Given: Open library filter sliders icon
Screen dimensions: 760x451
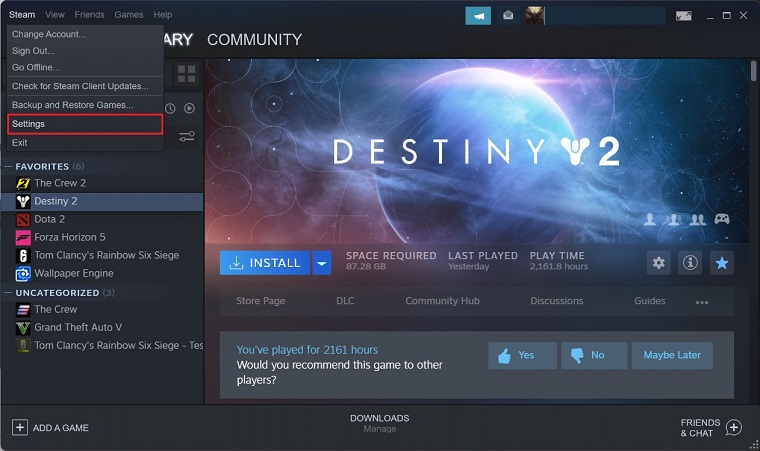Looking at the screenshot, I should [187, 136].
